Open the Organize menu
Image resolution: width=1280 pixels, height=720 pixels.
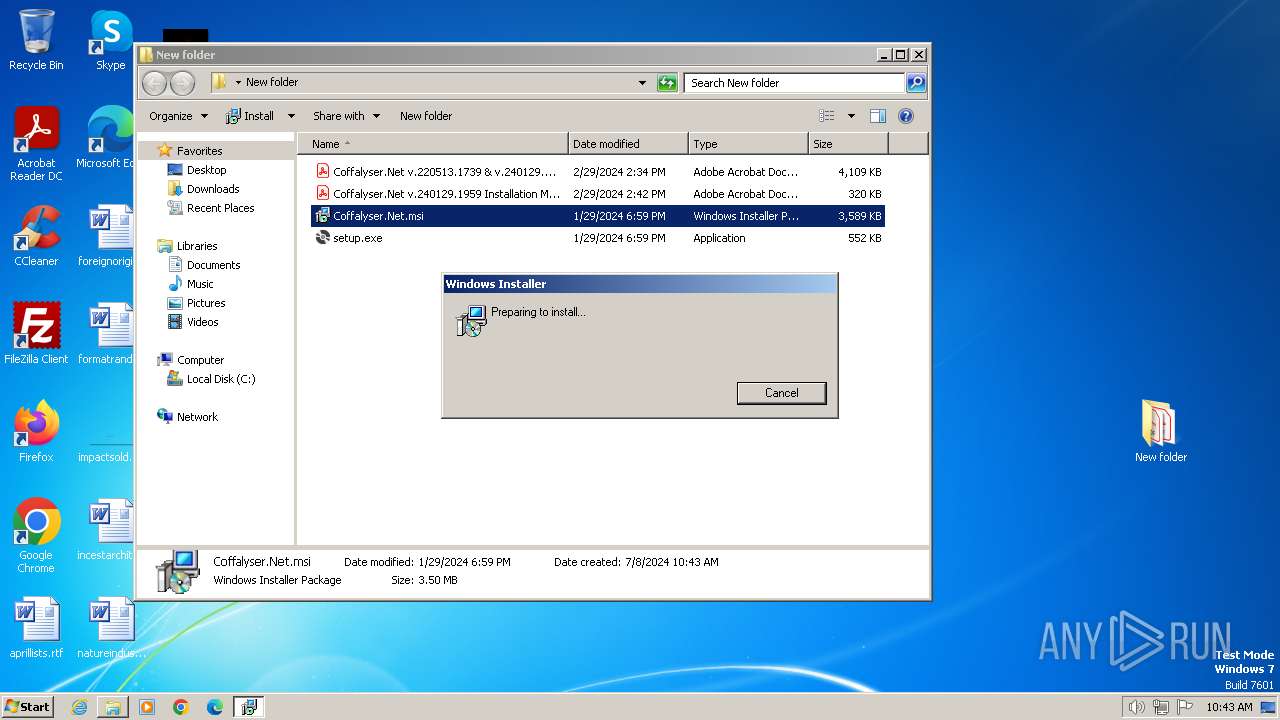tap(178, 116)
